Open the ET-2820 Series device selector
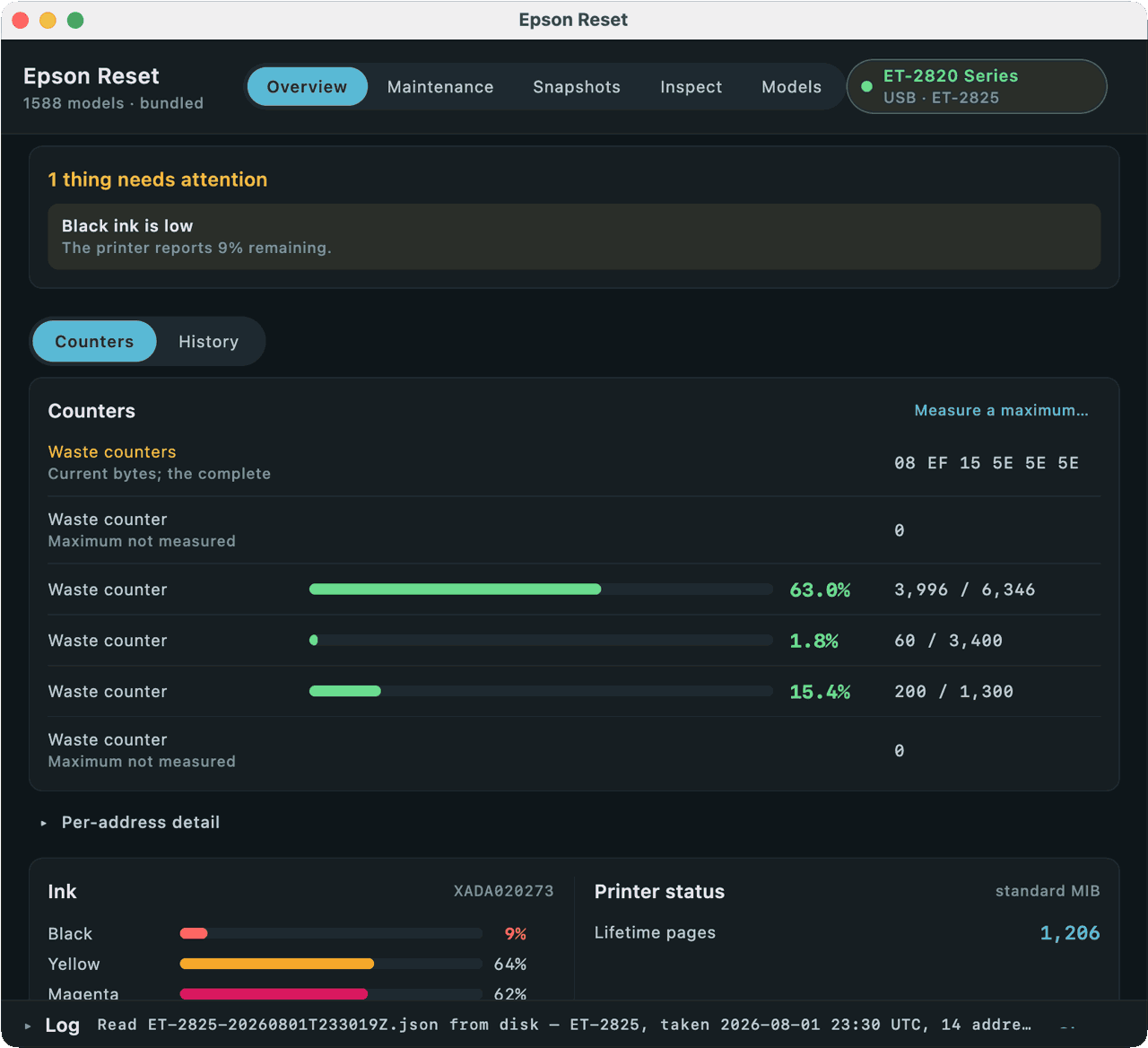1148x1048 pixels. pos(977,87)
